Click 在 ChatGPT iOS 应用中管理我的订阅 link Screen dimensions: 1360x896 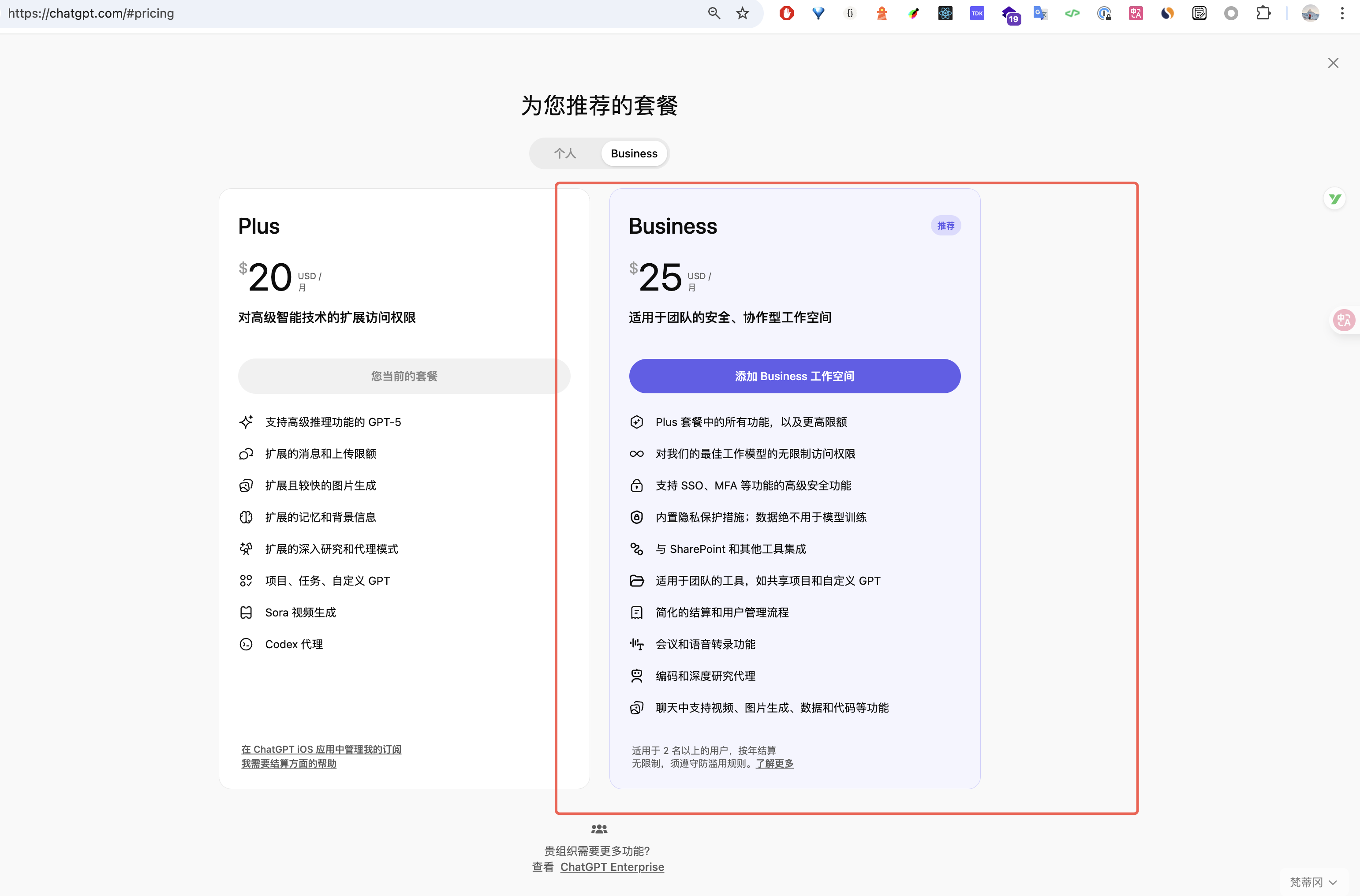pos(321,749)
